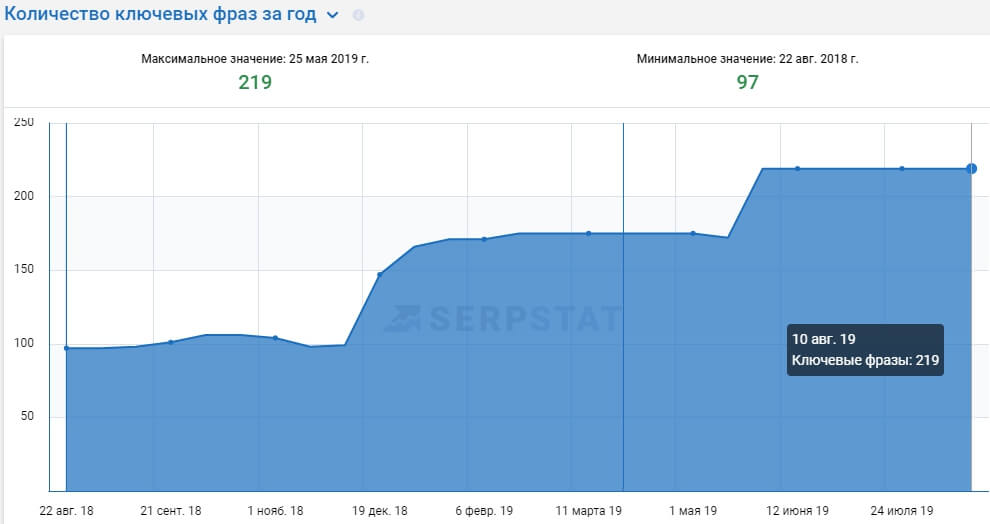
Task: Select the maximum value 219
Action: pos(255,82)
